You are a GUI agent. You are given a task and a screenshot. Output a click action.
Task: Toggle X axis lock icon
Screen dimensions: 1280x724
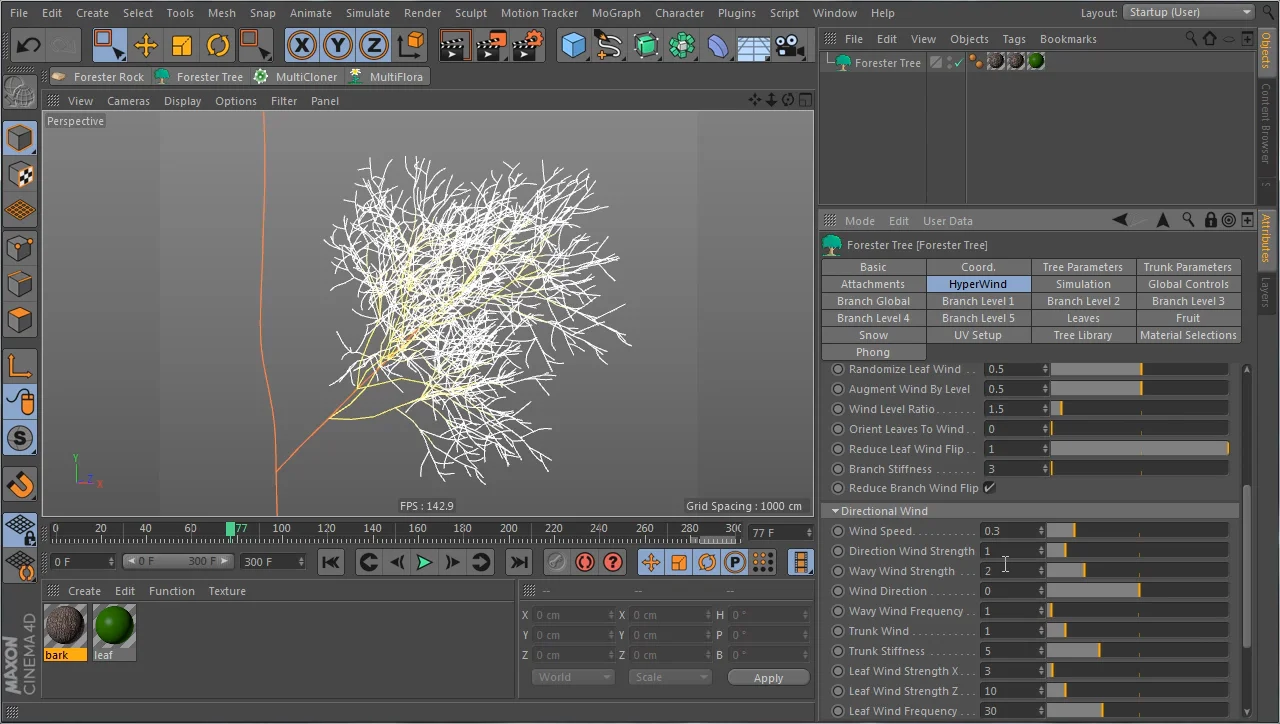302,45
